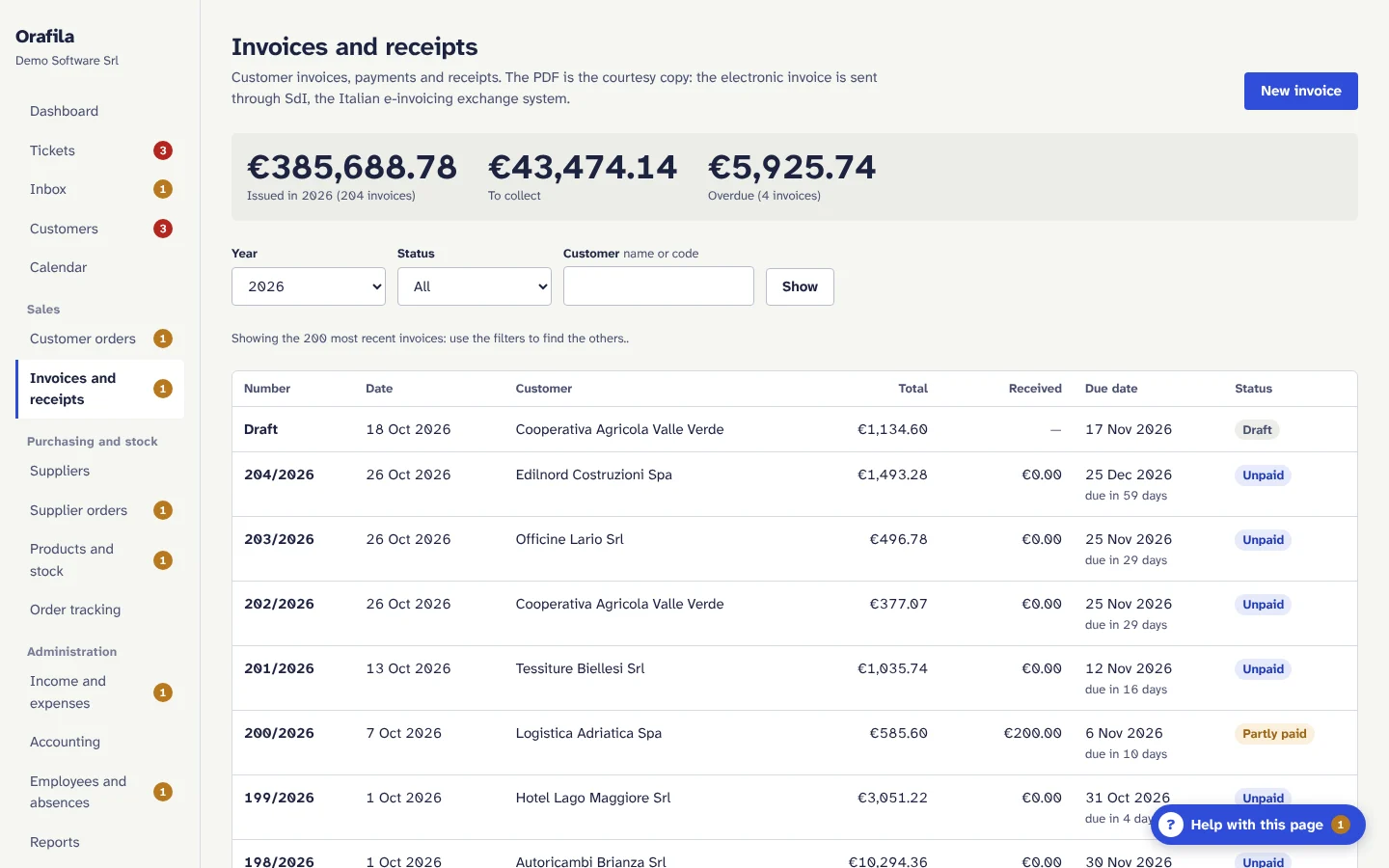Image resolution: width=1389 pixels, height=868 pixels.
Task: Click the Total column header
Action: click(x=912, y=389)
